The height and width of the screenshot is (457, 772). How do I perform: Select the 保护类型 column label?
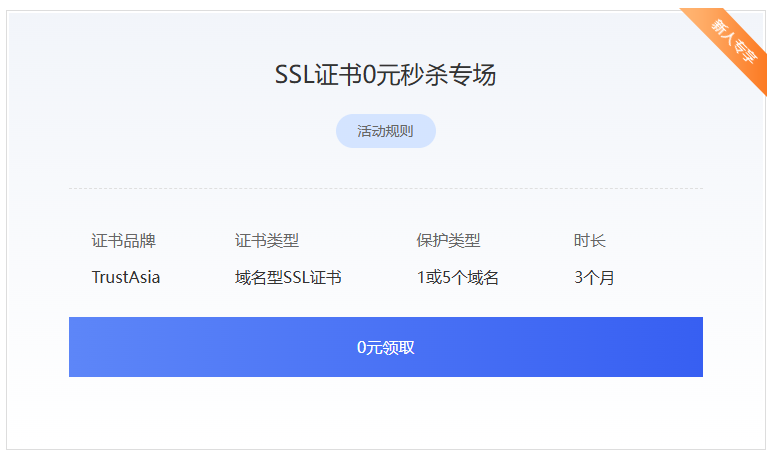tap(448, 240)
